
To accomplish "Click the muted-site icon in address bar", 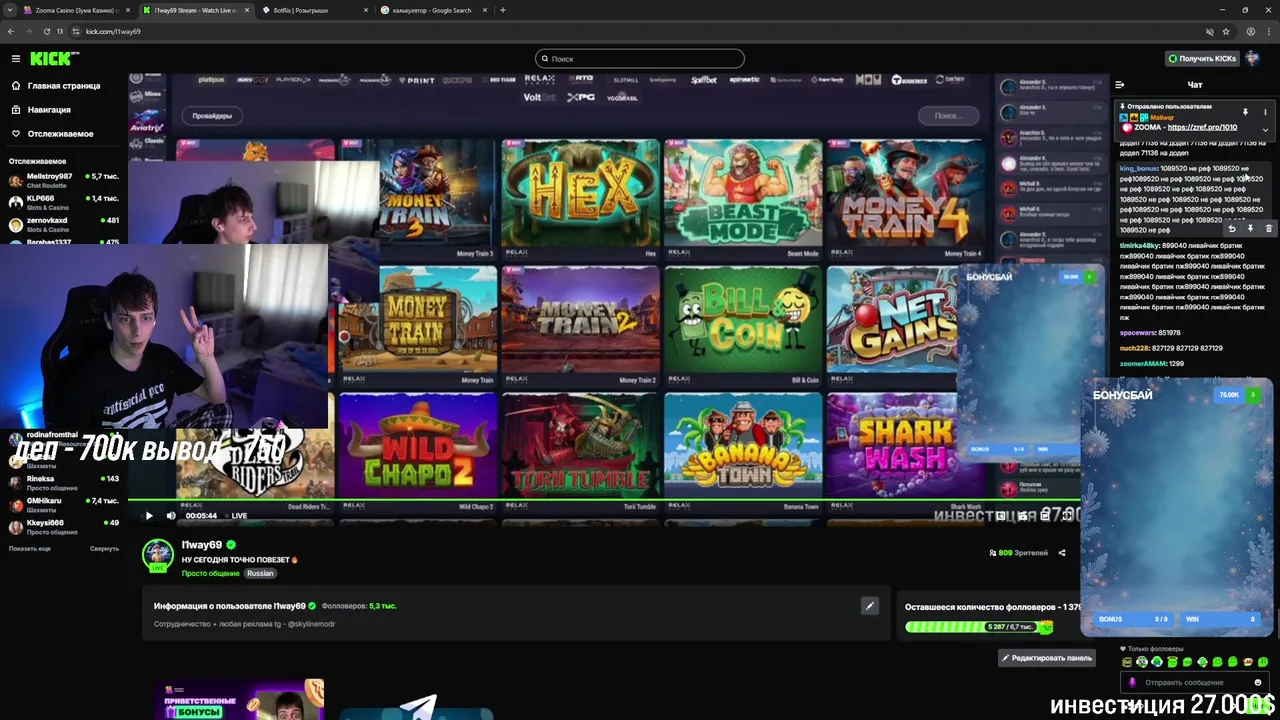I will click(1209, 31).
